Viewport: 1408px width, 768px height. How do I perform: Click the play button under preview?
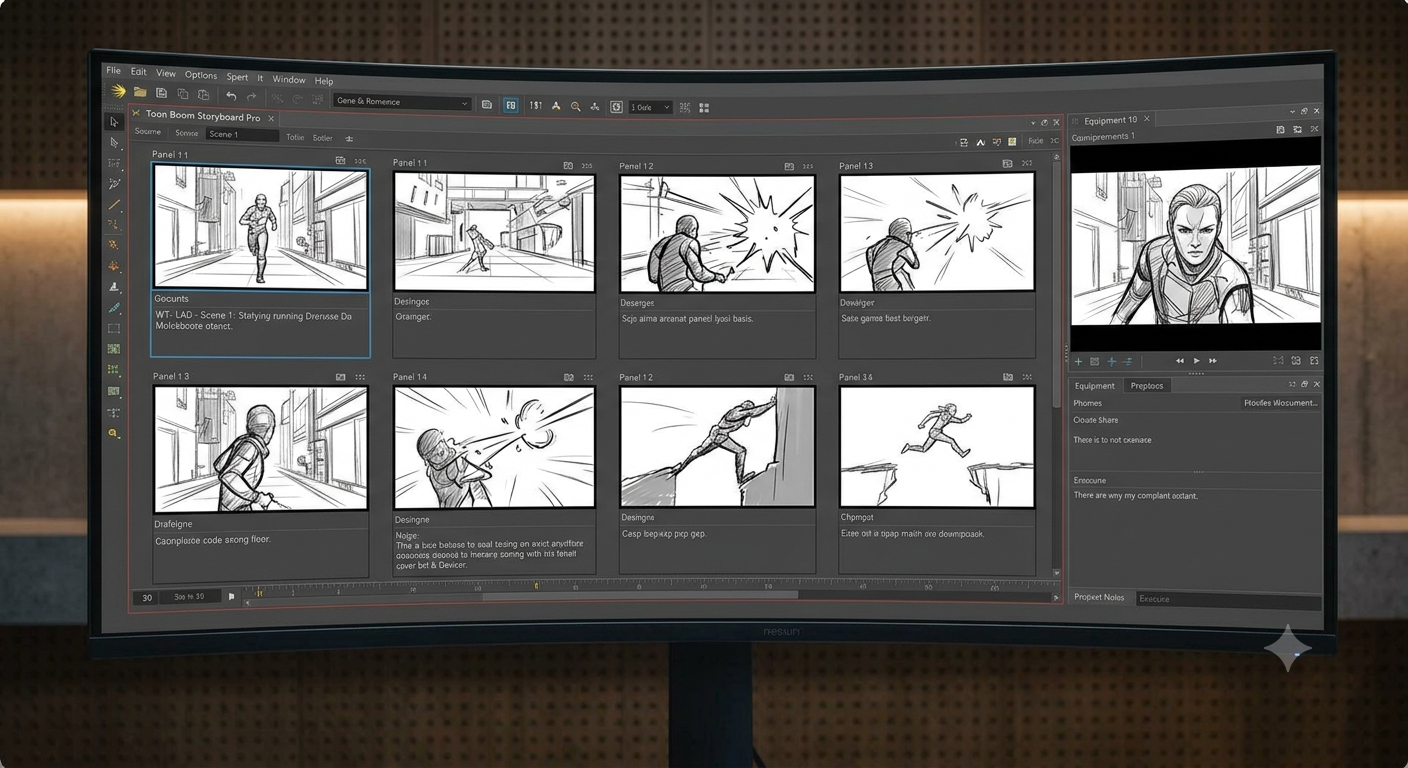point(1196,361)
